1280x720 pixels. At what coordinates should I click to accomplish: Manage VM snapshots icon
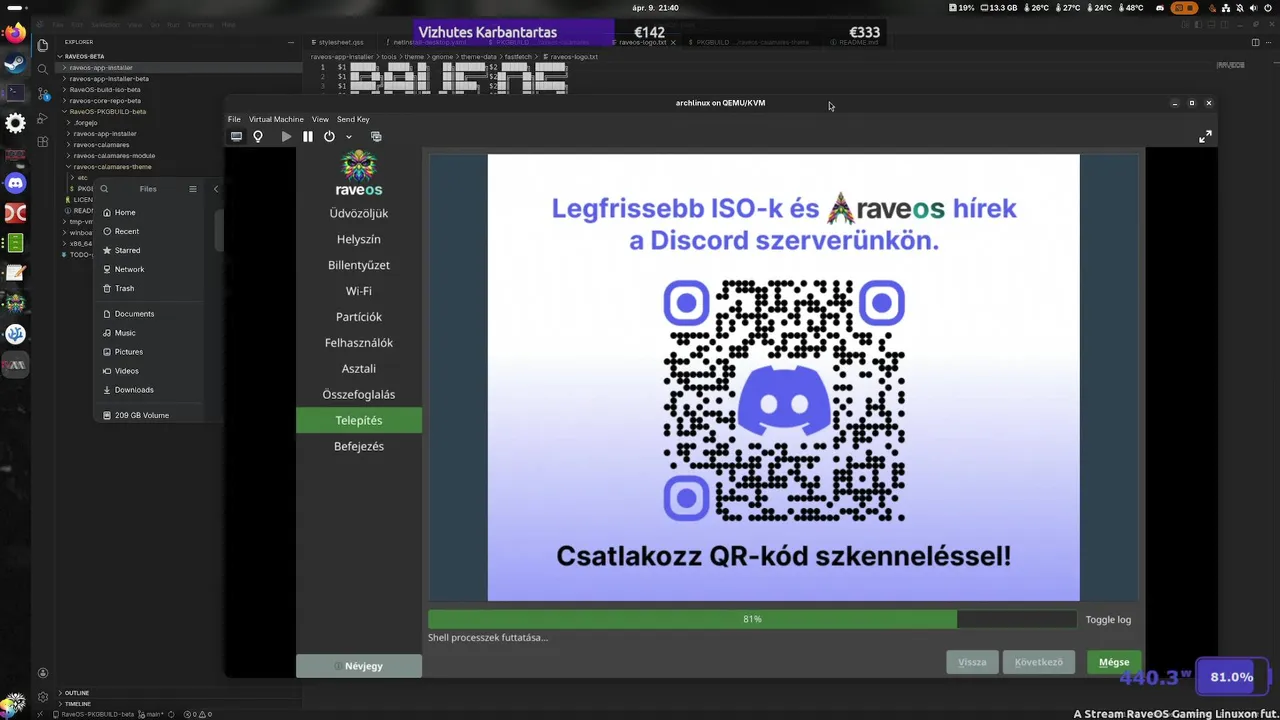376,136
